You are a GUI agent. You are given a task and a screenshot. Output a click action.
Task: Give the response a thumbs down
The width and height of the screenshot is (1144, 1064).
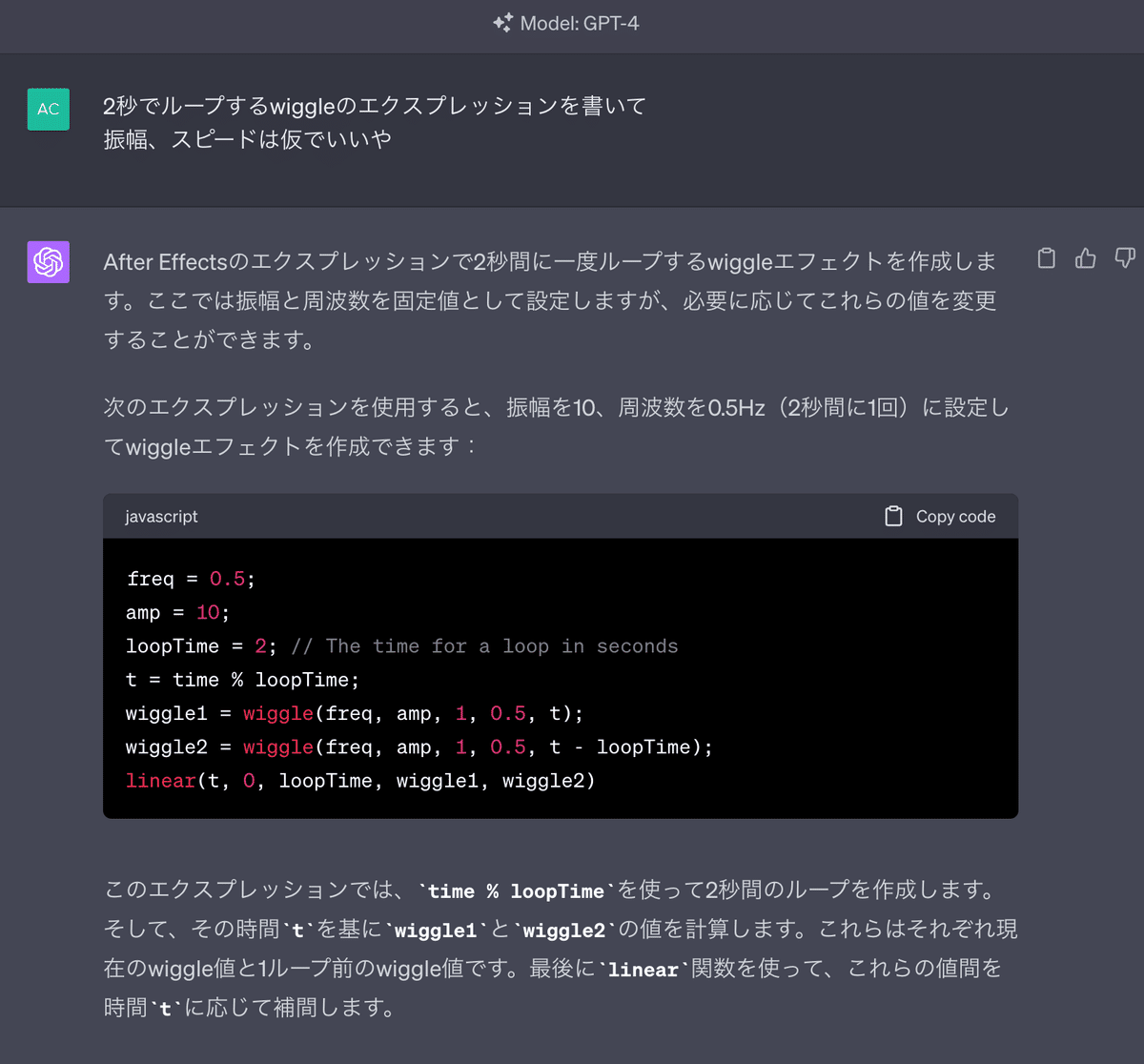tap(1125, 258)
